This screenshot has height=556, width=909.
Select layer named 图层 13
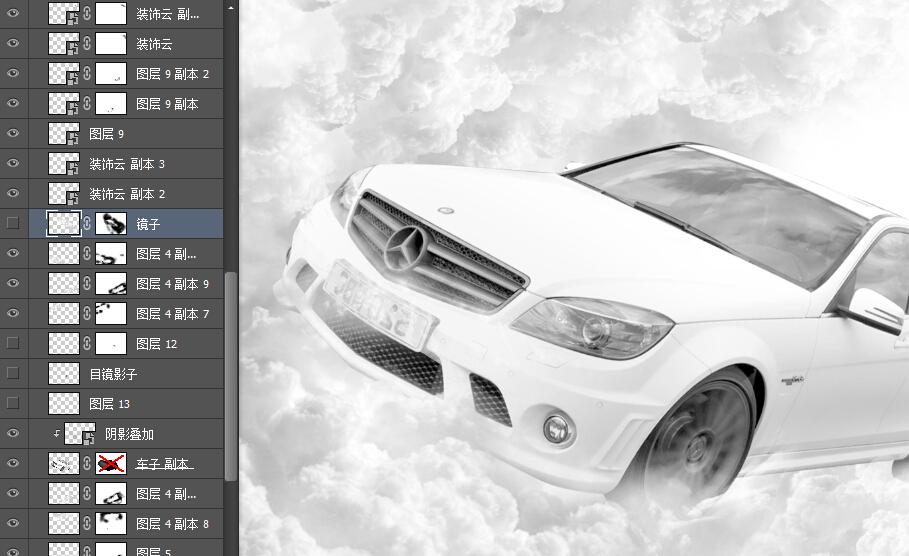(110, 404)
